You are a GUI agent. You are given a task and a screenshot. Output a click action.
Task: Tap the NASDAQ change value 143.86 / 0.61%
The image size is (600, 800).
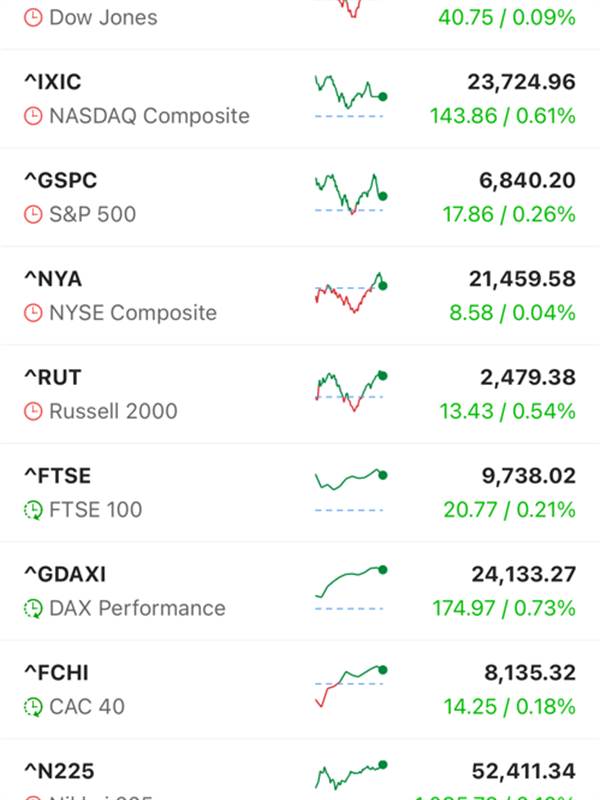[x=502, y=116]
